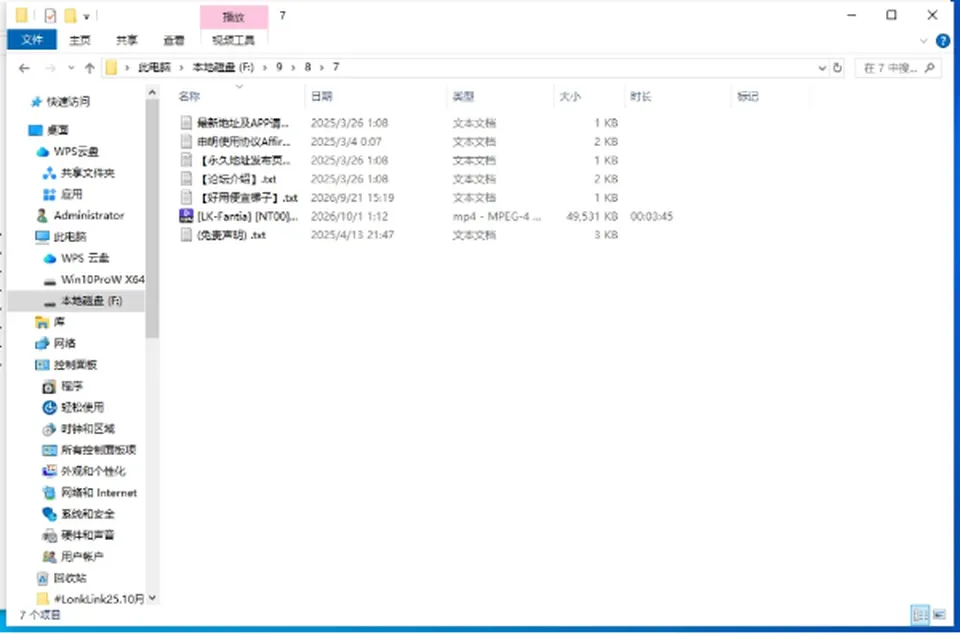This screenshot has width=960, height=634.
Task: Switch to details view in the status bar
Action: pos(919,614)
